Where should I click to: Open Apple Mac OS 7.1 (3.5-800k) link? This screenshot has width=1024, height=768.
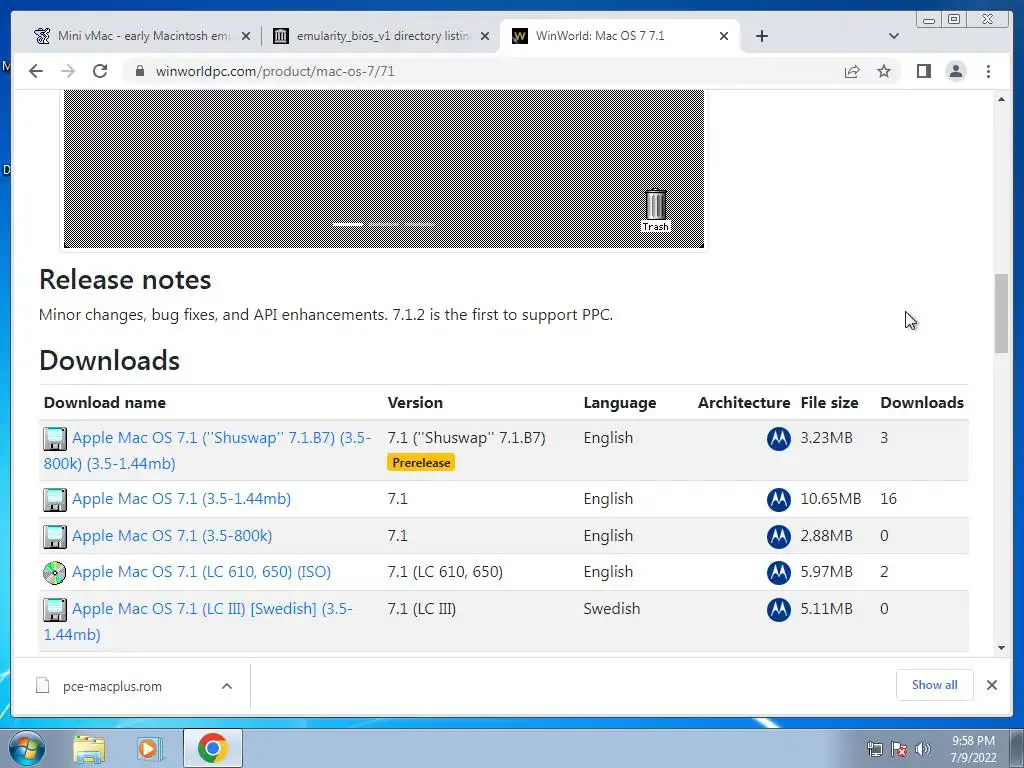(x=172, y=536)
